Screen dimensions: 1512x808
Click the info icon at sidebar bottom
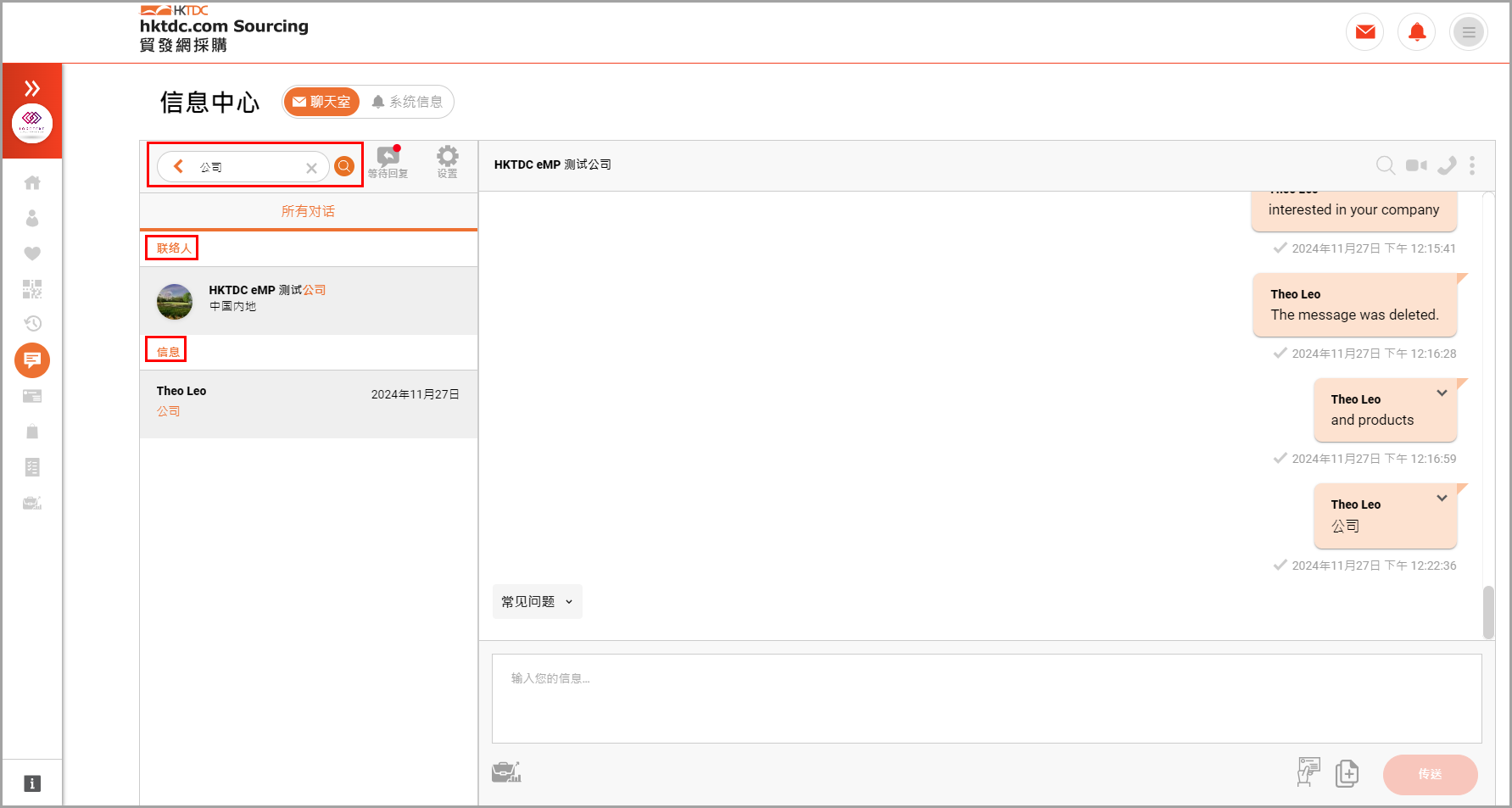tap(32, 783)
